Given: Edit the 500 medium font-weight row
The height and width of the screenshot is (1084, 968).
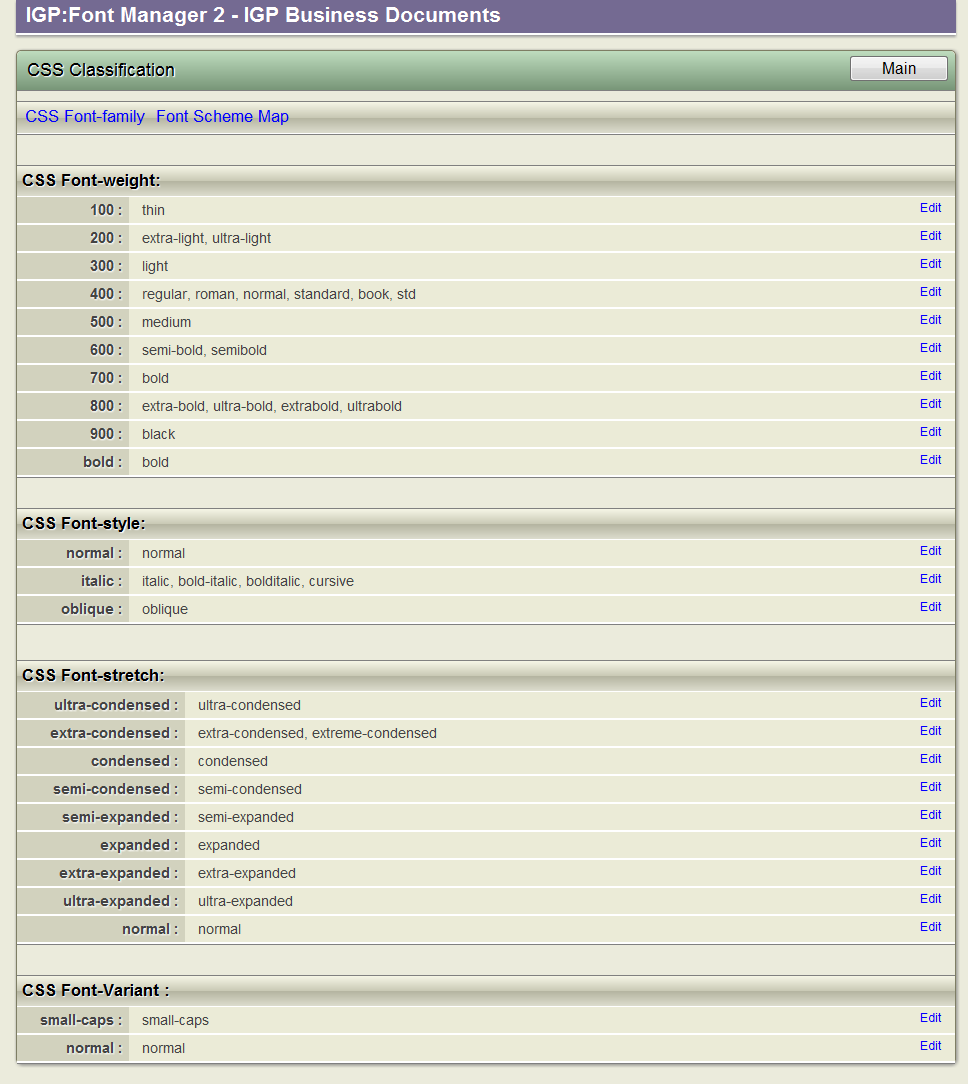Looking at the screenshot, I should (930, 320).
